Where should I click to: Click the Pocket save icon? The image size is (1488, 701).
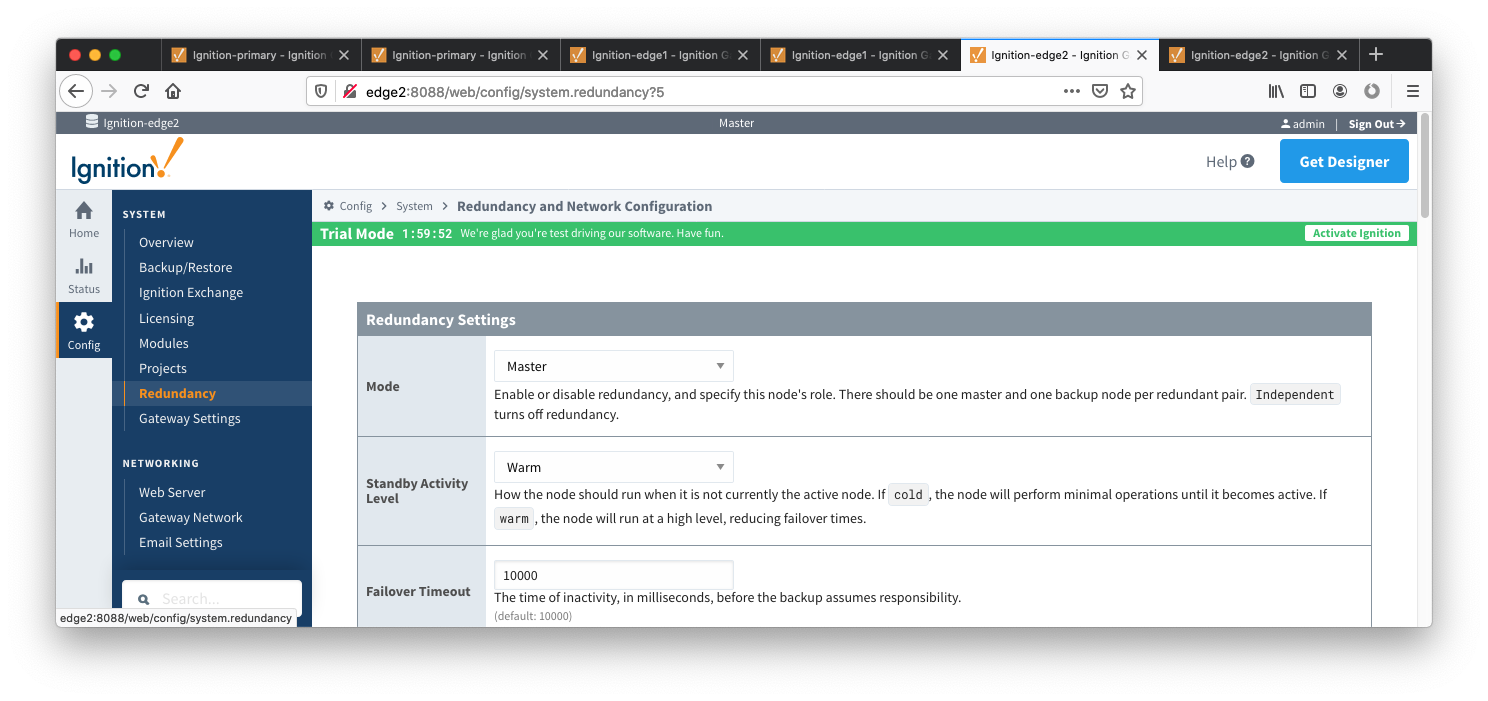1100,91
